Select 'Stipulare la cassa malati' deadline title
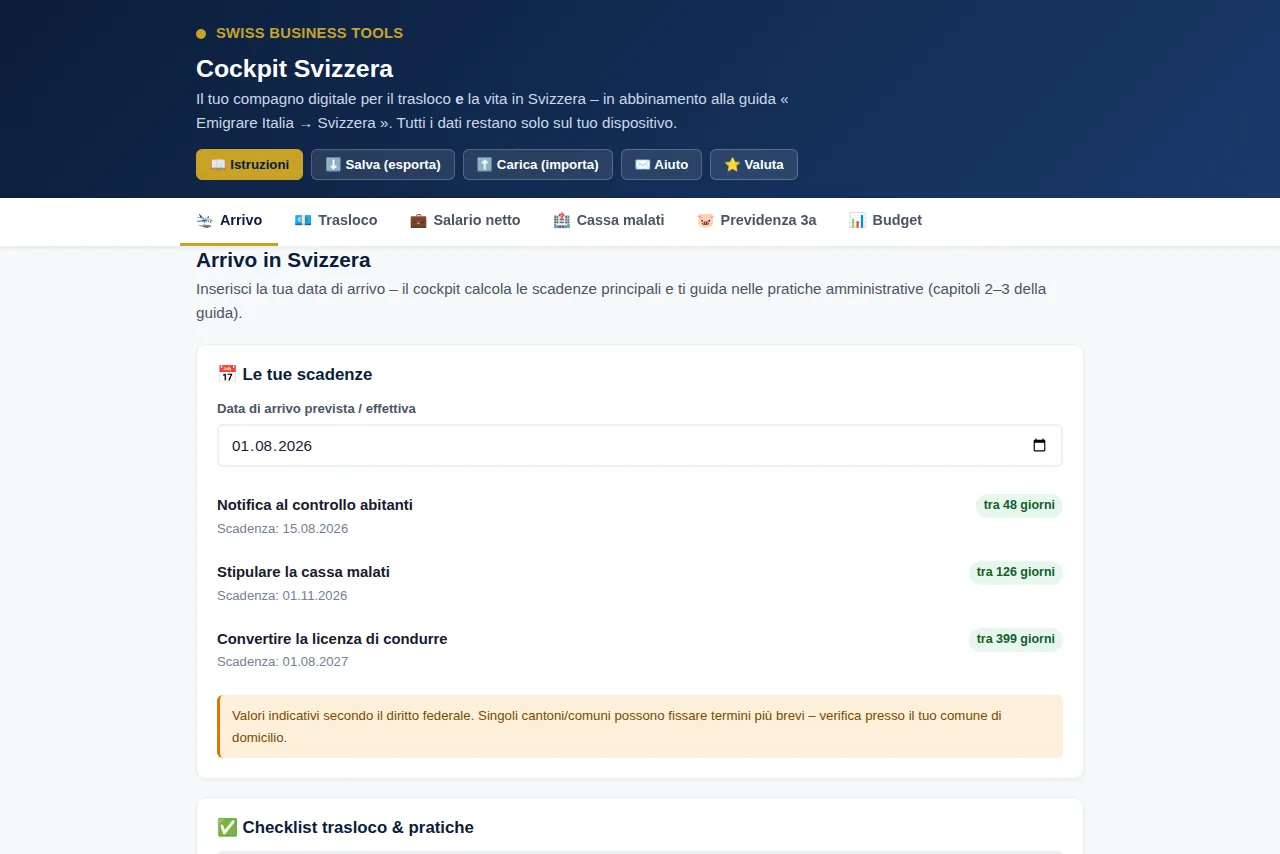The width and height of the screenshot is (1280, 854). click(303, 572)
